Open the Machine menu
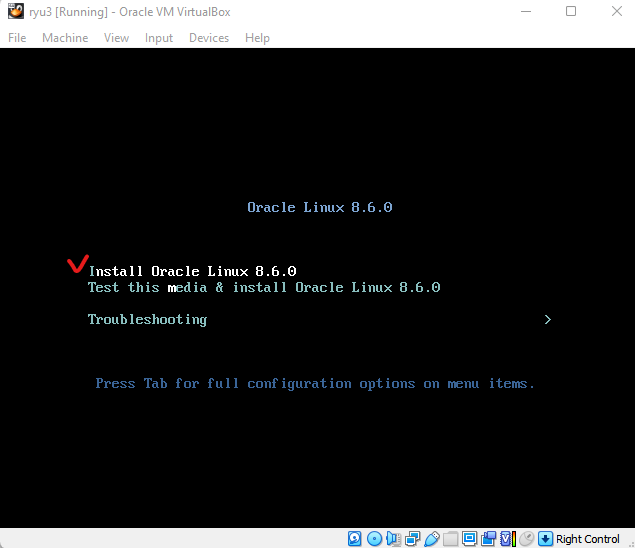 65,38
